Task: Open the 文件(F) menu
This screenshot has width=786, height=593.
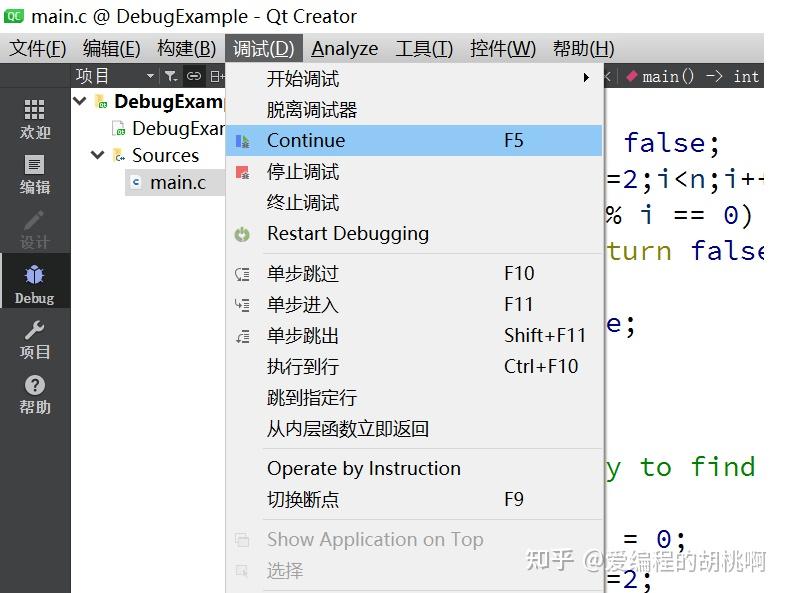Action: (38, 49)
